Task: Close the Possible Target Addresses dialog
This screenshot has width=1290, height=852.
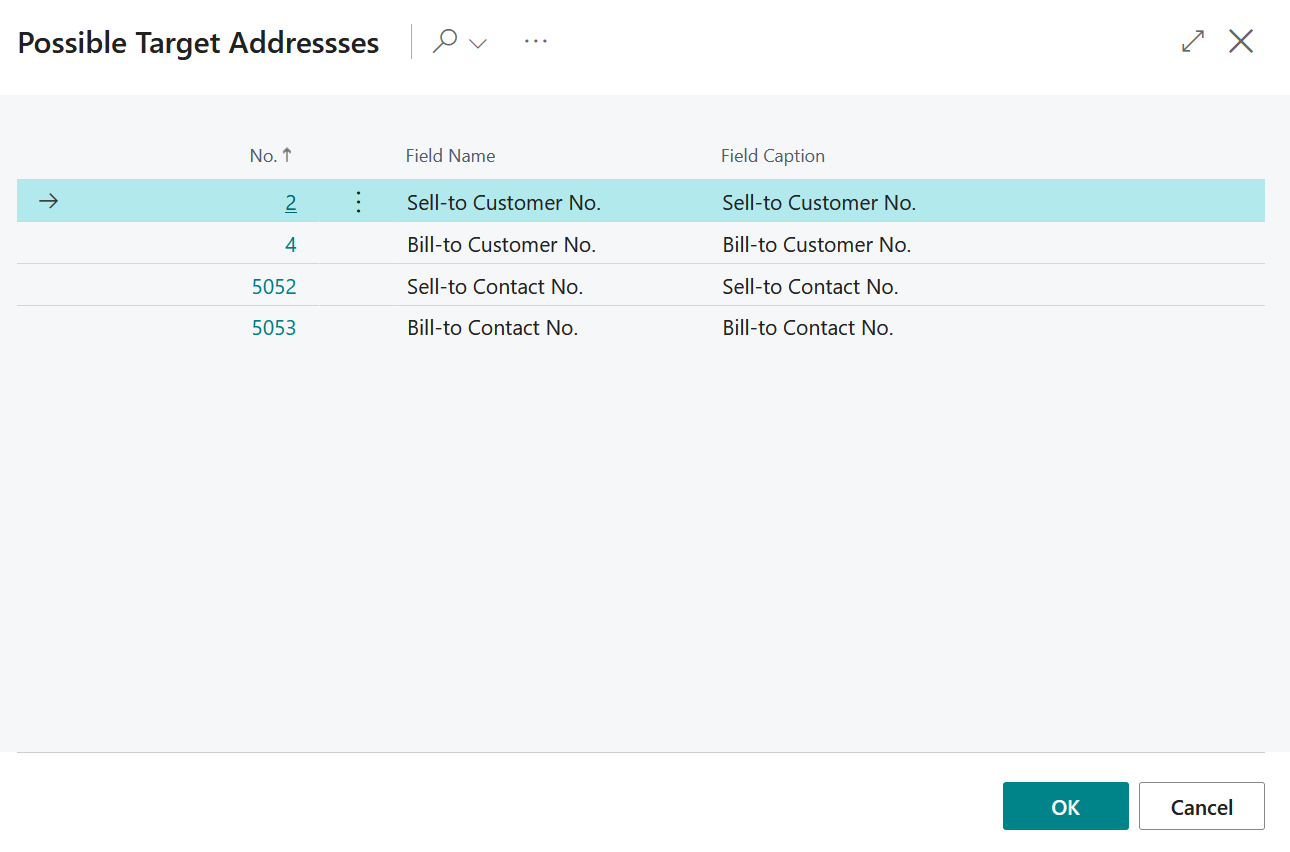Action: tap(1241, 42)
